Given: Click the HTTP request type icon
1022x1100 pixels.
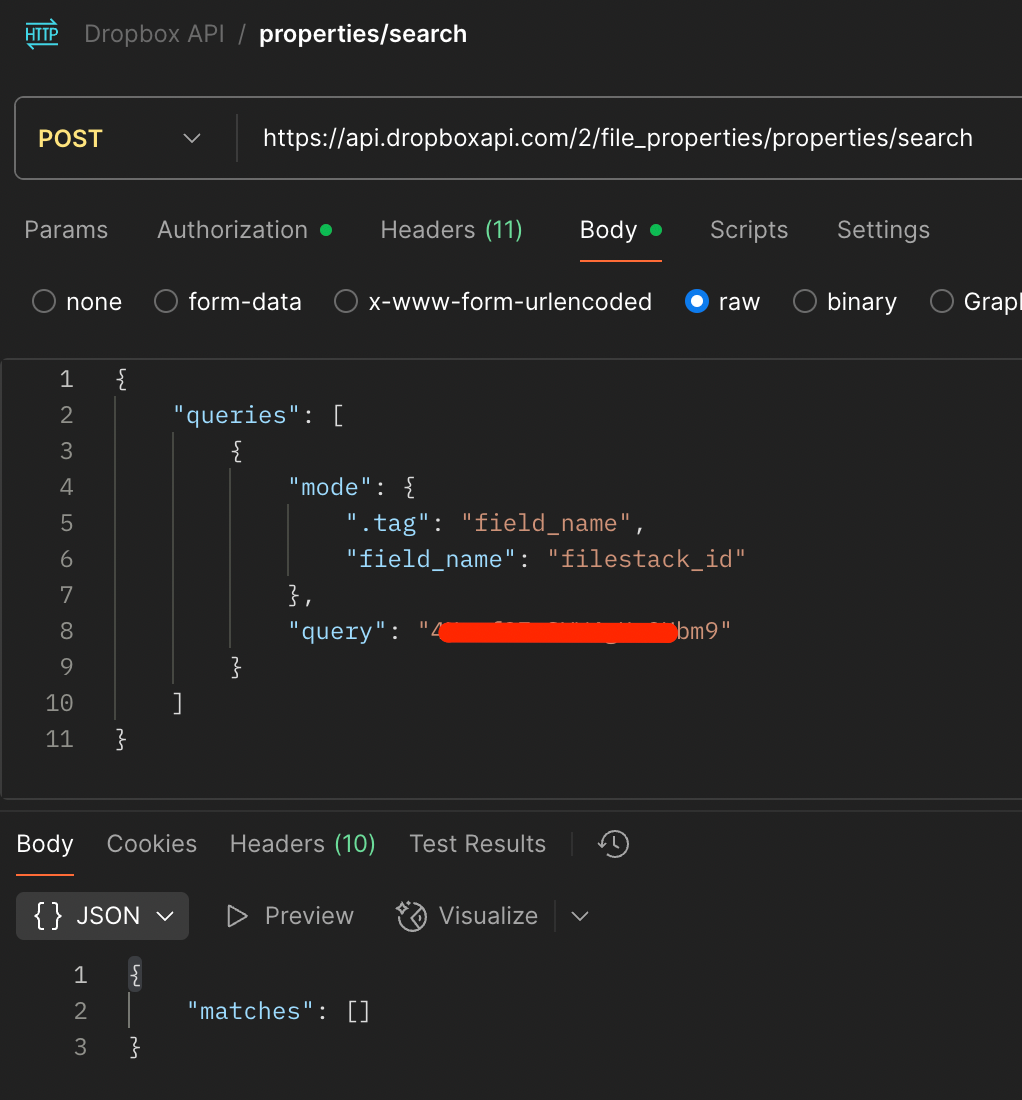Looking at the screenshot, I should click(42, 34).
